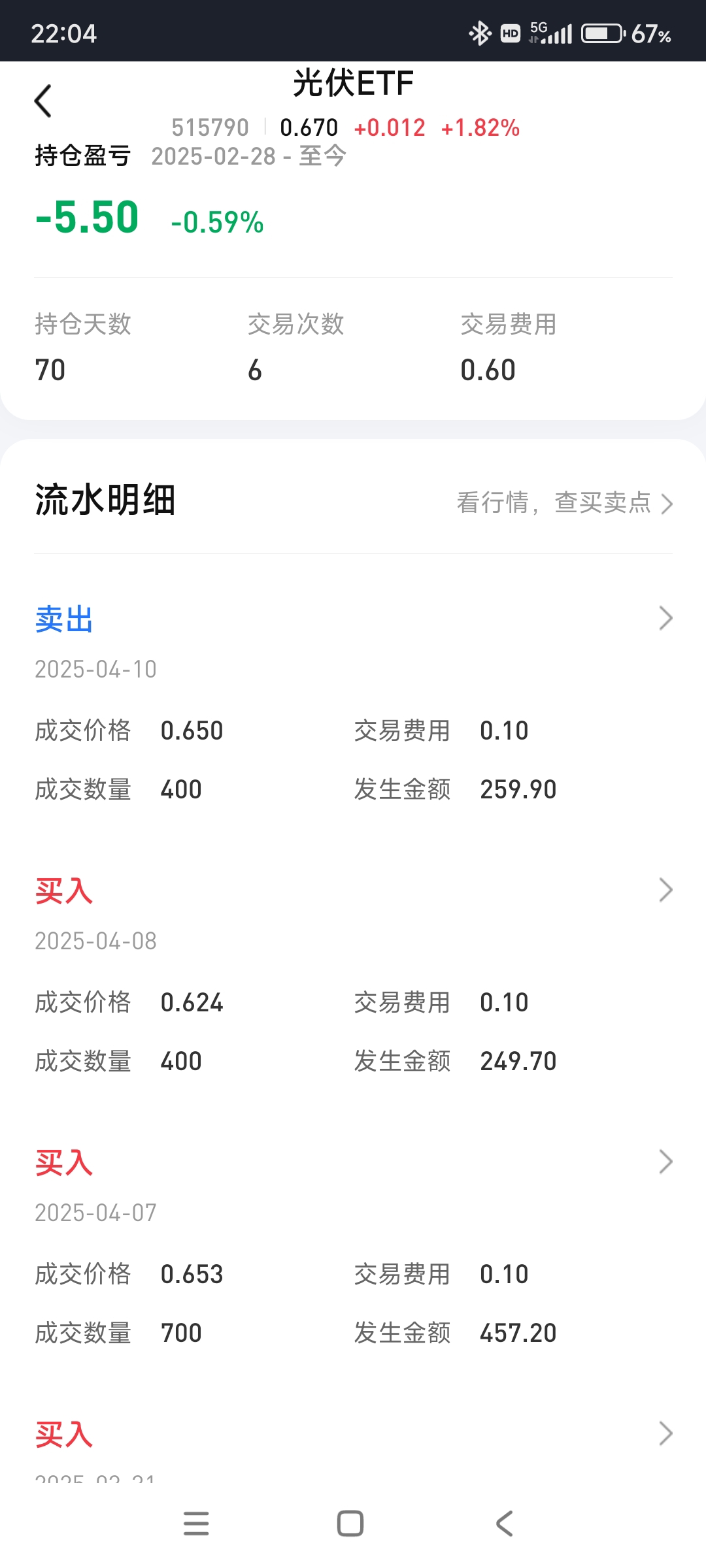Expand the 2025-04-10 sell record chevron
Viewport: 706px width, 1568px height.
666,618
